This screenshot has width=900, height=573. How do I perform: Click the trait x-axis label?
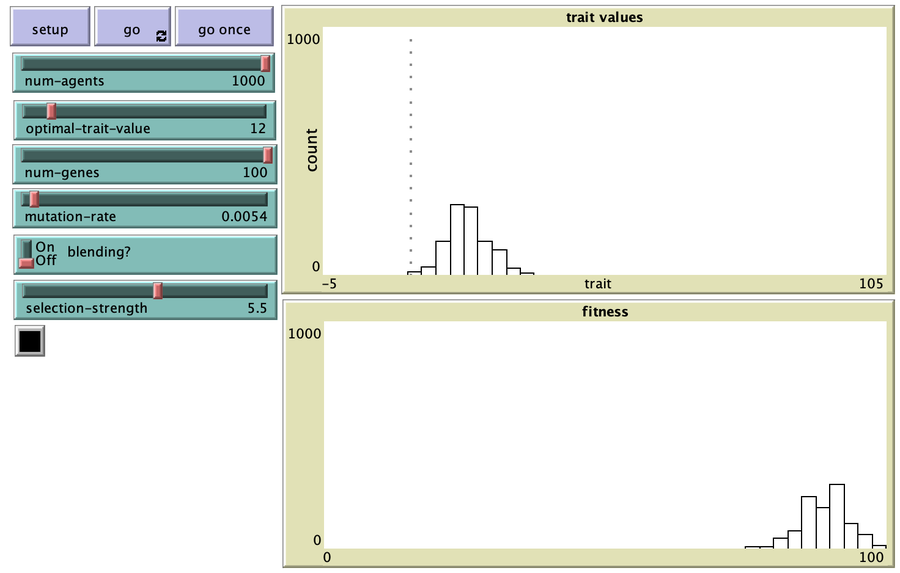click(x=598, y=284)
